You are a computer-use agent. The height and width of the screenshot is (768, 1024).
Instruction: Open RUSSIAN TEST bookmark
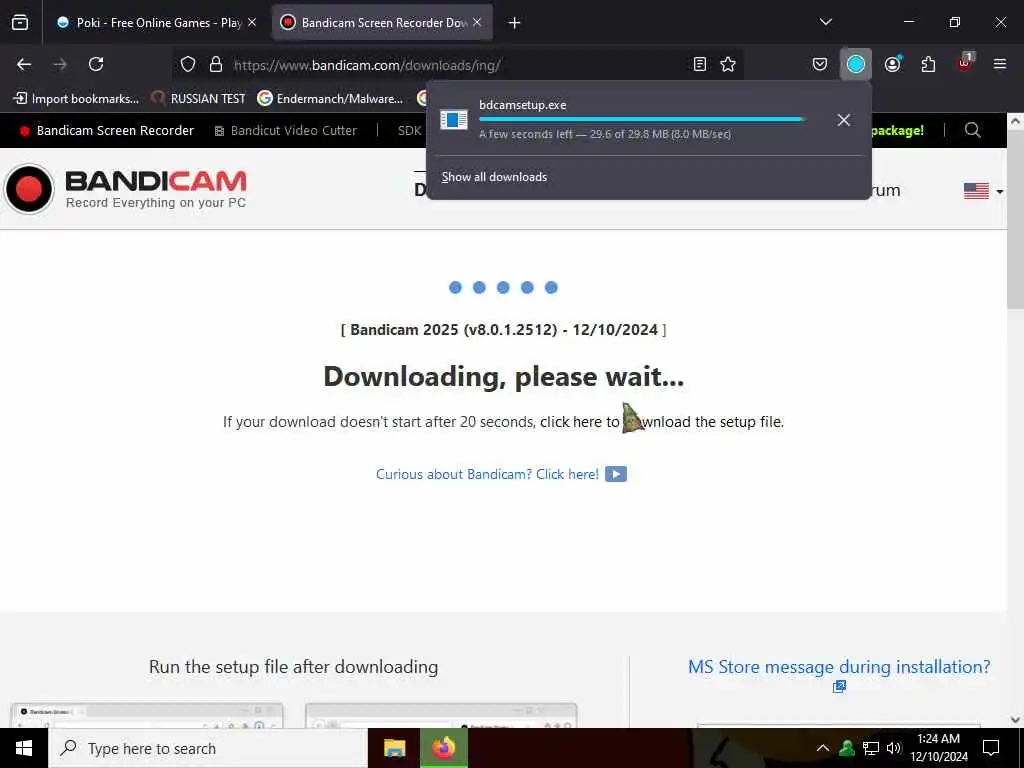(199, 99)
